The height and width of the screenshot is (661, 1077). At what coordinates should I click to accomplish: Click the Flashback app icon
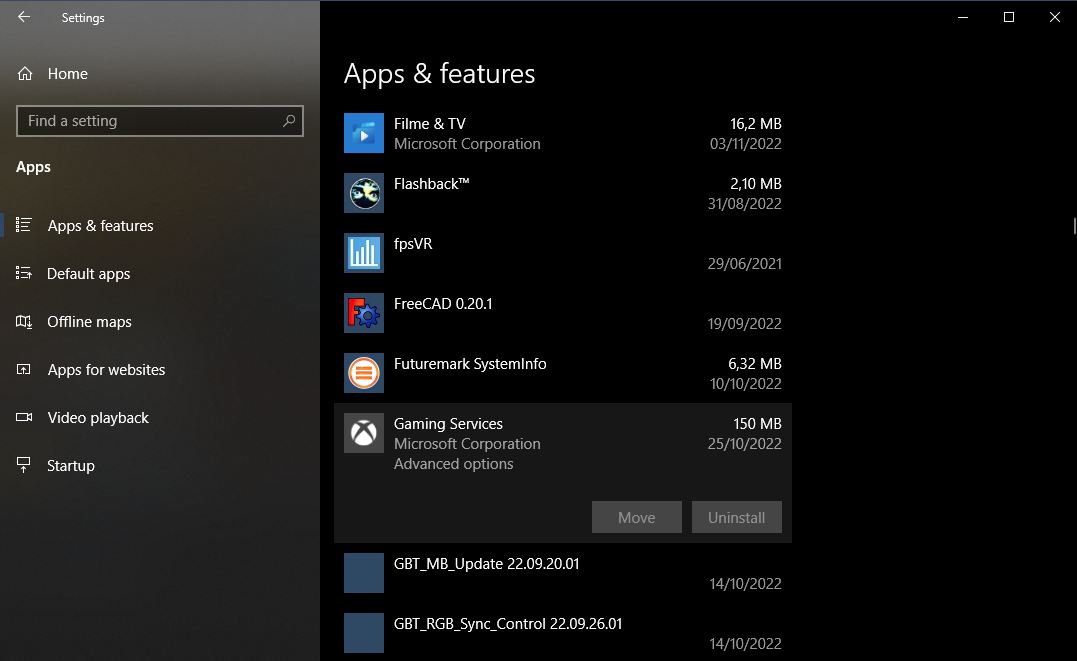364,193
